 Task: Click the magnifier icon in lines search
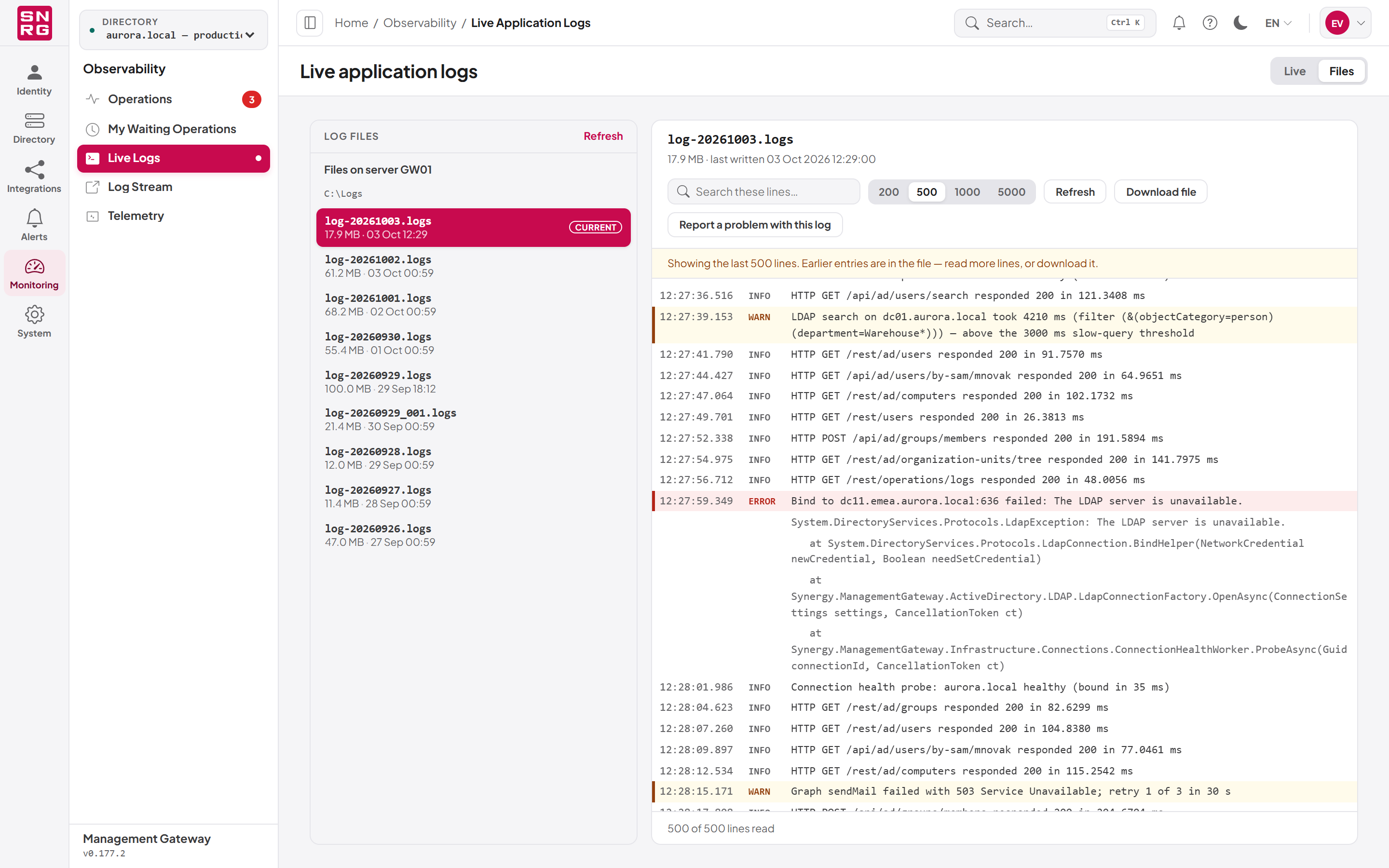683,192
